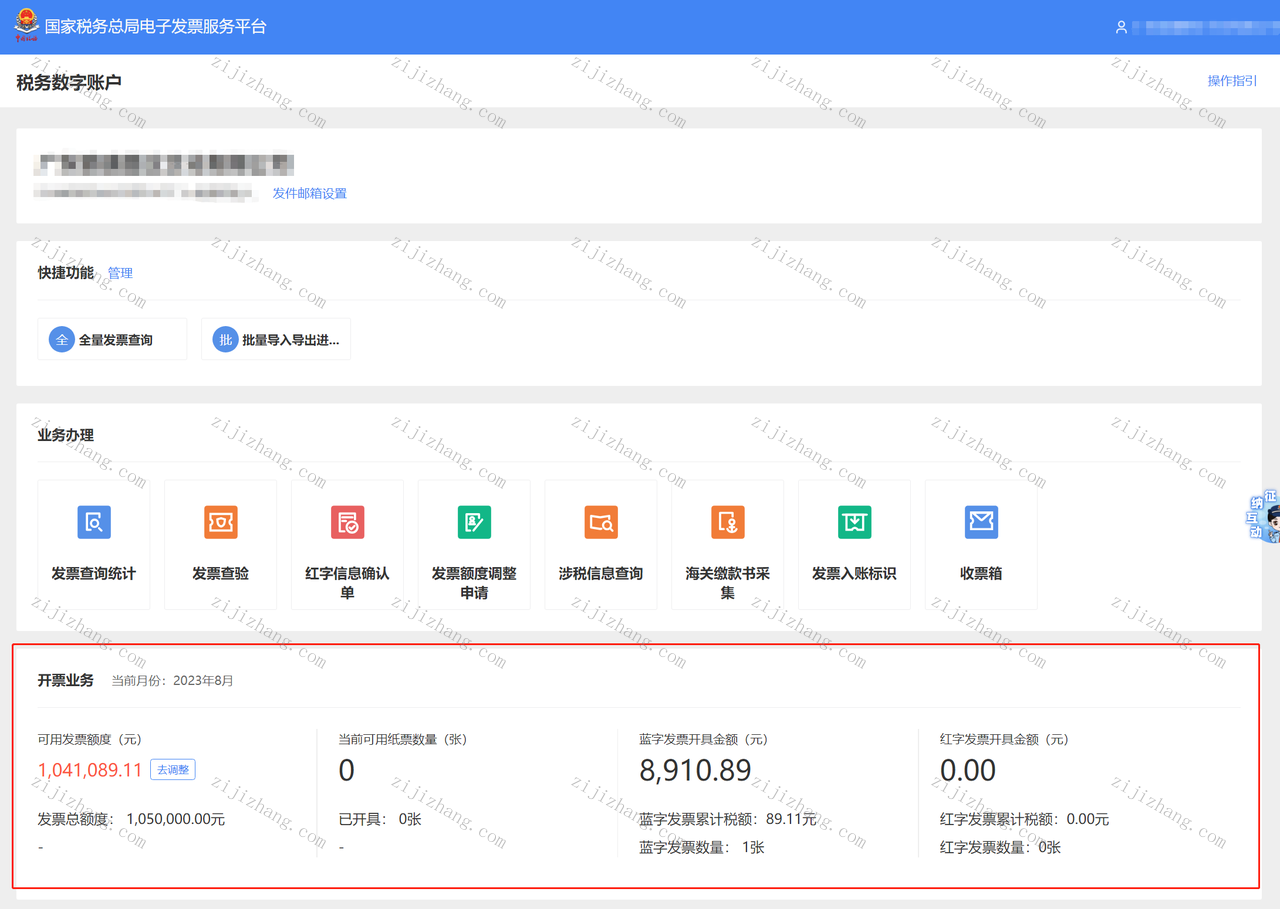Viewport: 1280px width, 909px height.
Task: Open 发件邮箱设置 link
Action: point(310,193)
